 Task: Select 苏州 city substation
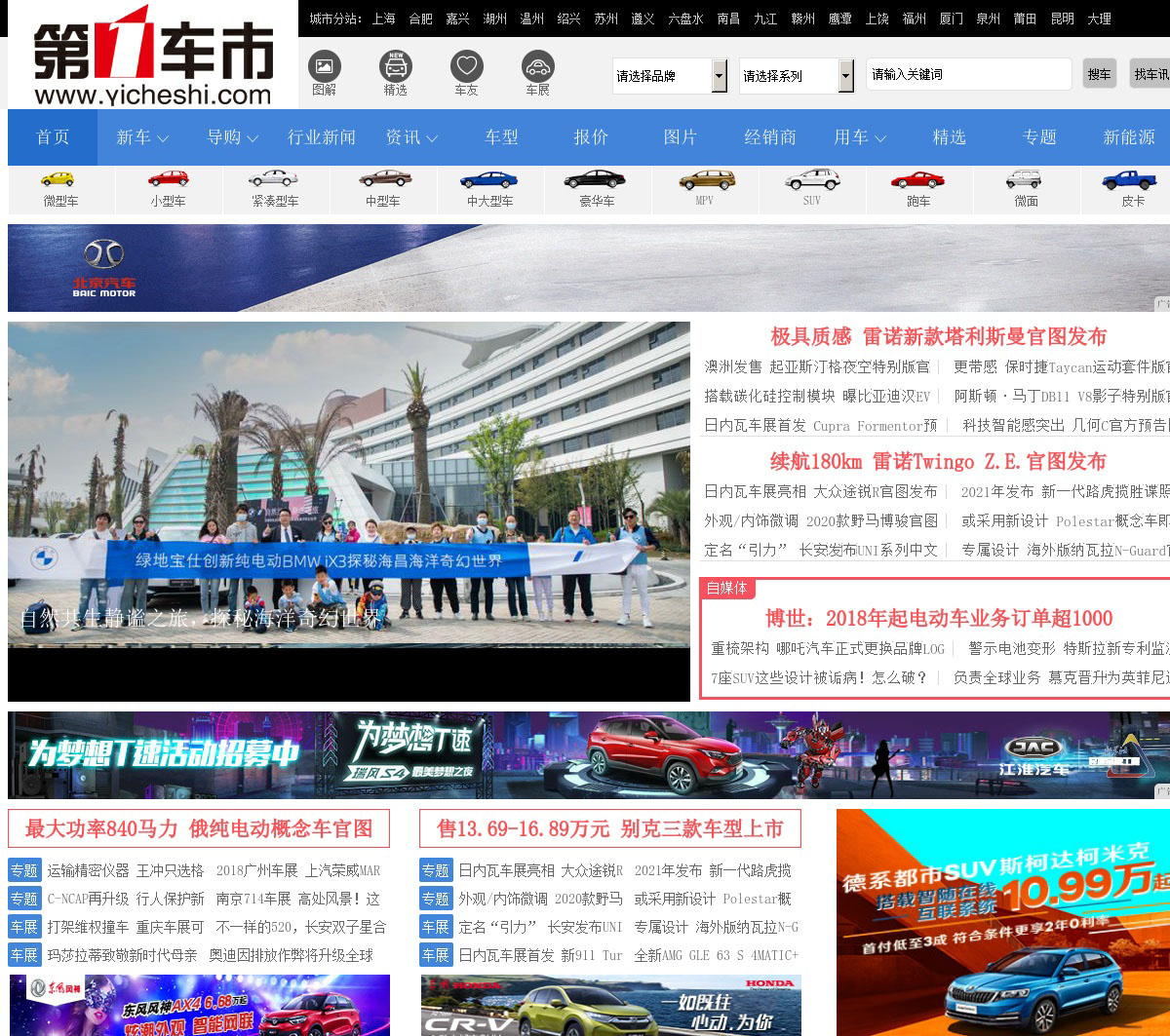pyautogui.click(x=605, y=19)
